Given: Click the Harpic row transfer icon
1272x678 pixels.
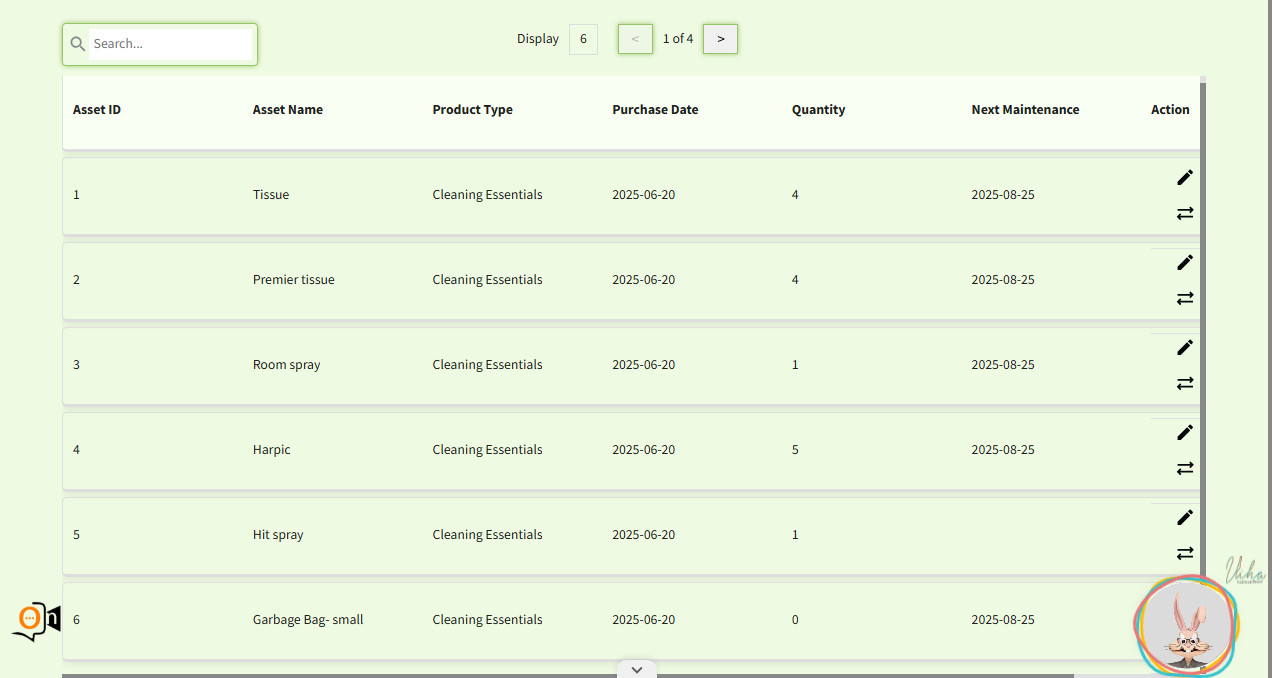Looking at the screenshot, I should (1185, 468).
